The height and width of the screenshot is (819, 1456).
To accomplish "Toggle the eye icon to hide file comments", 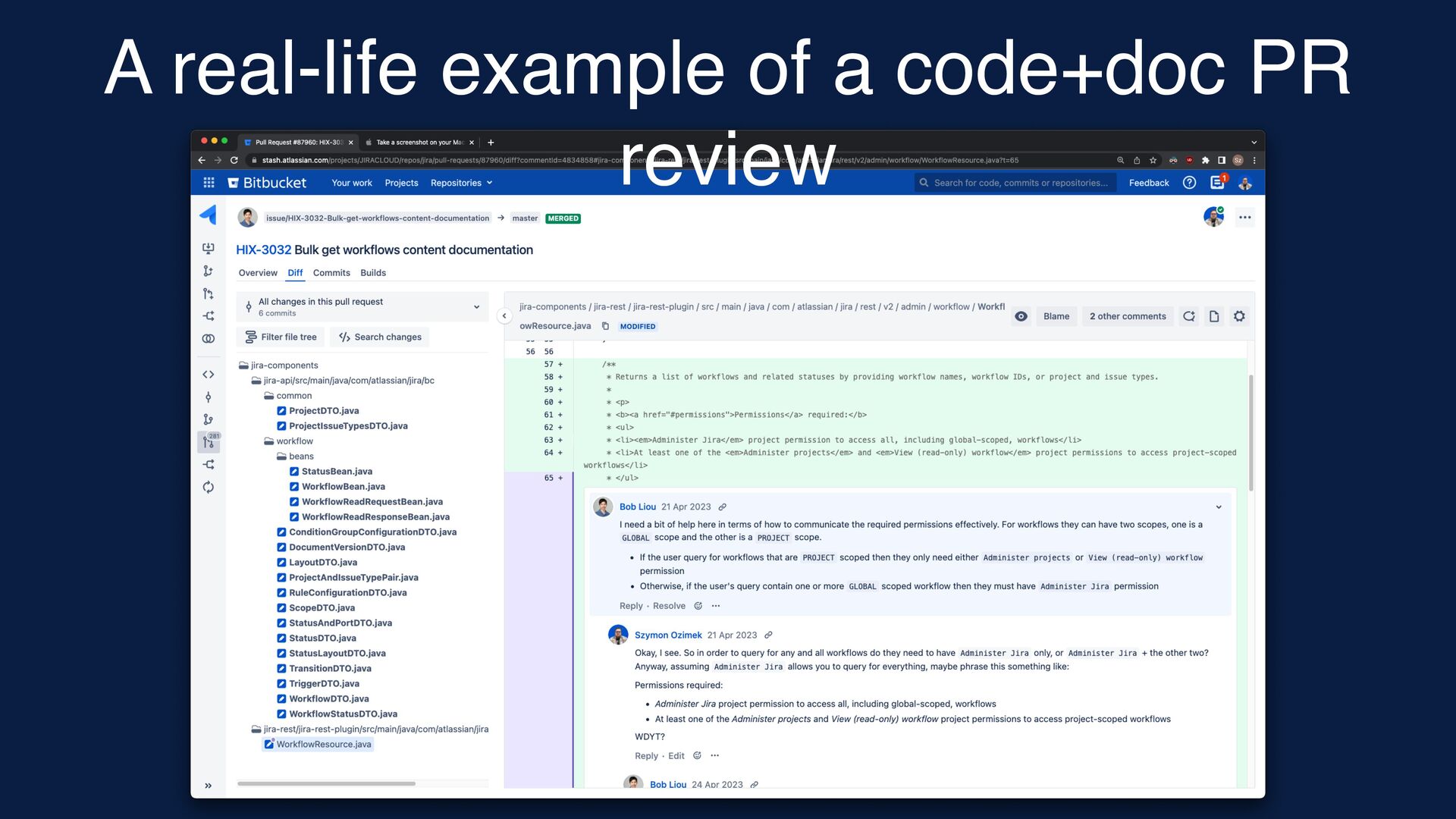I will 1021,316.
